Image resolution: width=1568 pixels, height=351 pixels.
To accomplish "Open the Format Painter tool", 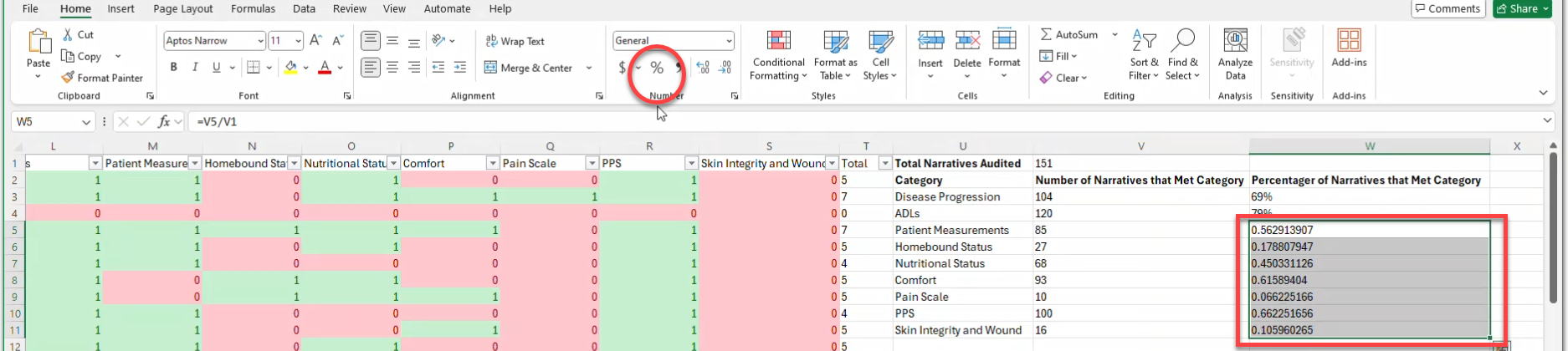I will pos(101,78).
